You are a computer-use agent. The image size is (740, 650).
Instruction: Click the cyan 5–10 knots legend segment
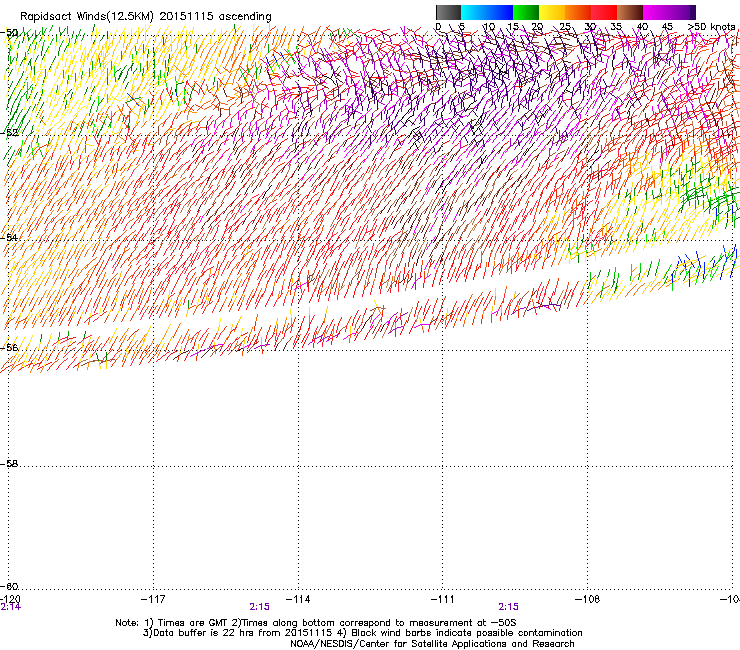(x=474, y=12)
